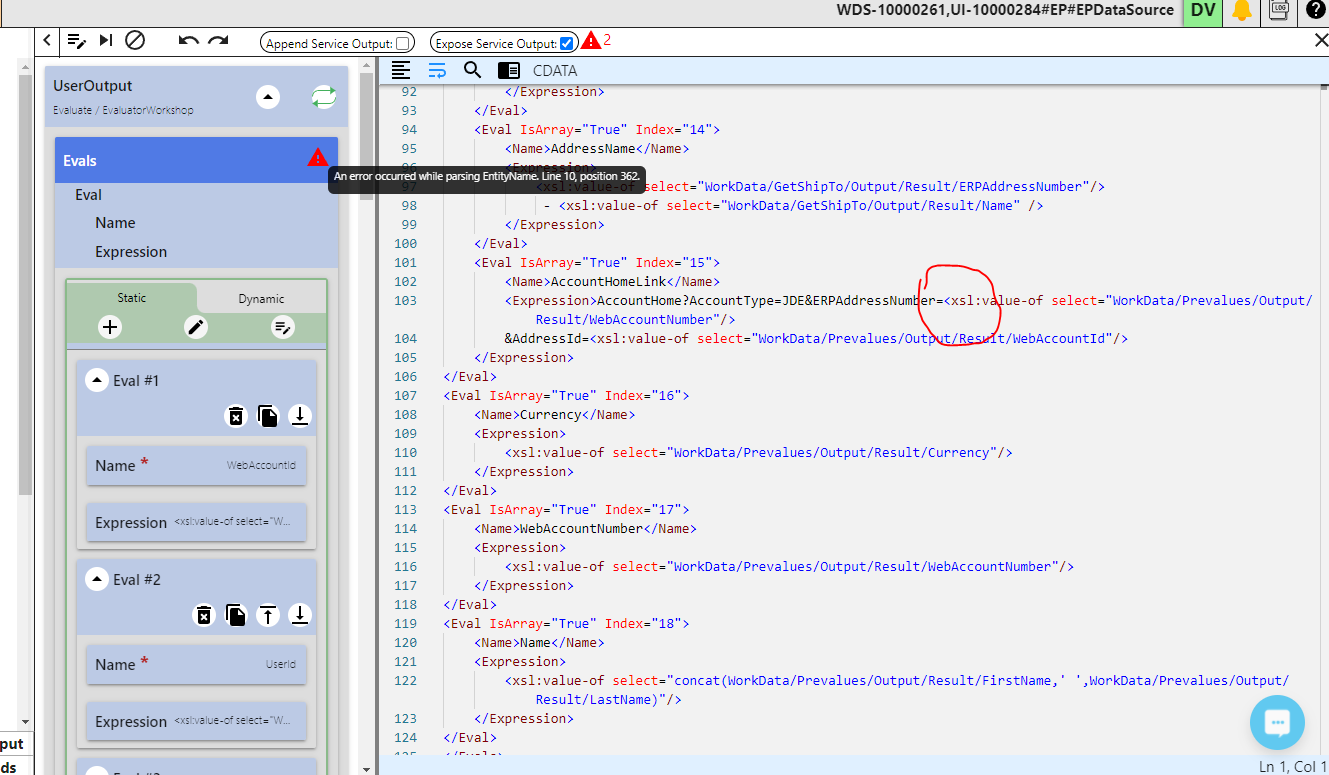Image resolution: width=1329 pixels, height=775 pixels.
Task: Click the disable (circle-slash) icon
Action: coord(135,41)
